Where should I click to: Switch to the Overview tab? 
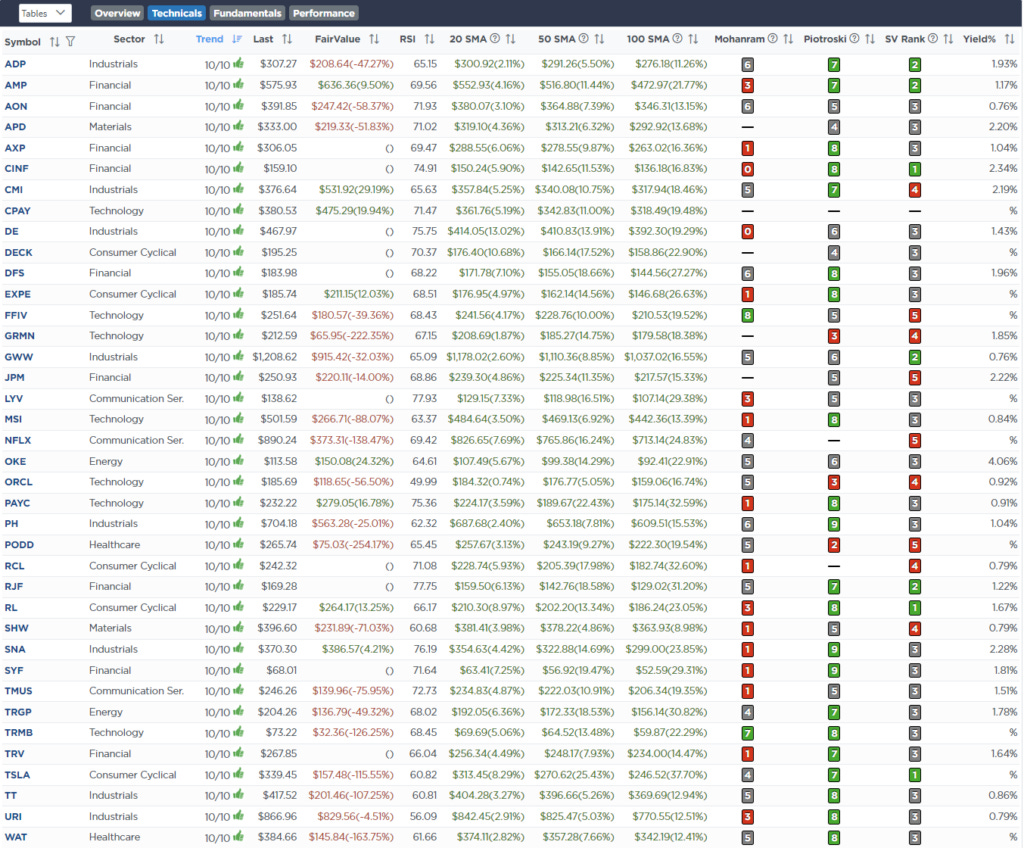click(118, 13)
